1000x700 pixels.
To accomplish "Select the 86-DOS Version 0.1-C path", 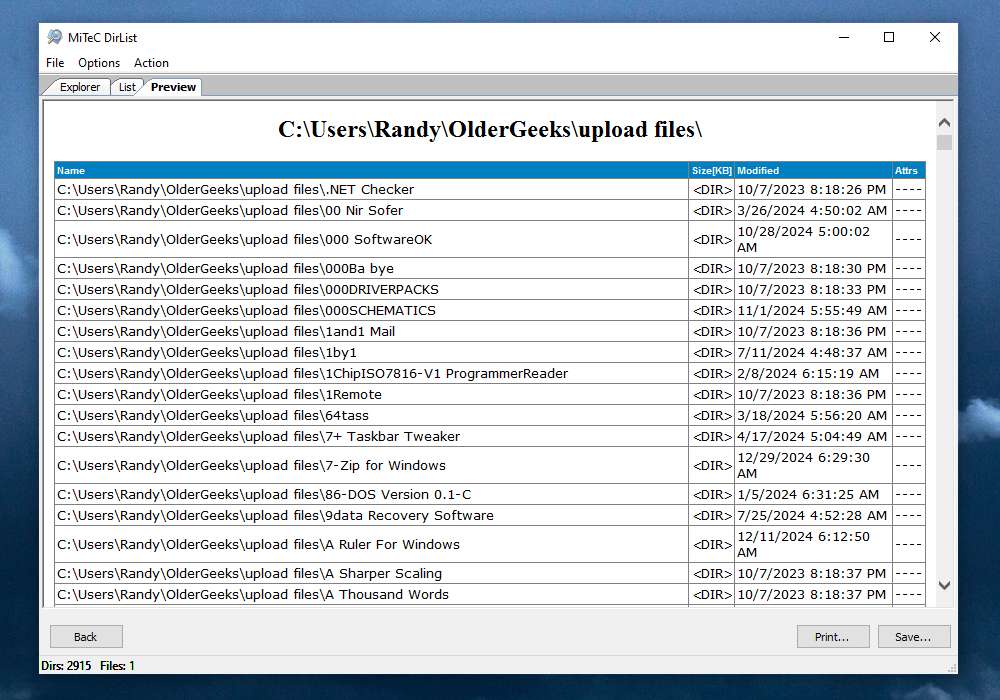I will pyautogui.click(x=264, y=495).
